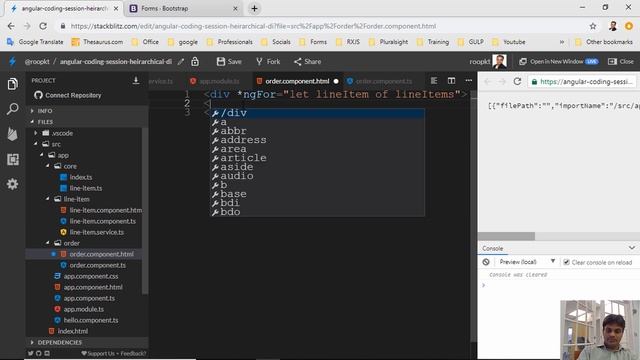The image size is (640, 360).
Task: Click the format document icon in editor
Action: [x=434, y=81]
